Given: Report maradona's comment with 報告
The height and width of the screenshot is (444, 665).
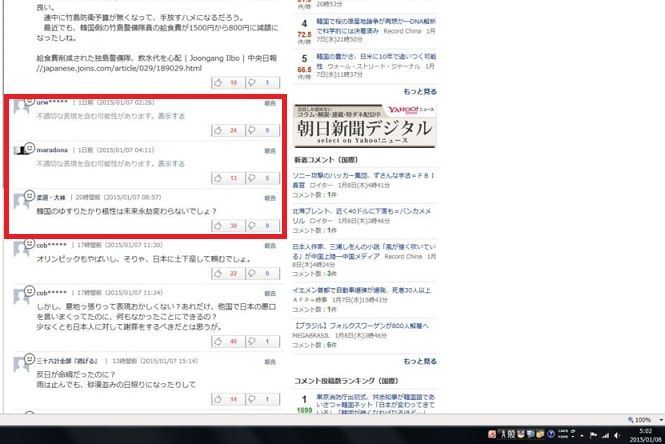Looking at the screenshot, I should 270,151.
